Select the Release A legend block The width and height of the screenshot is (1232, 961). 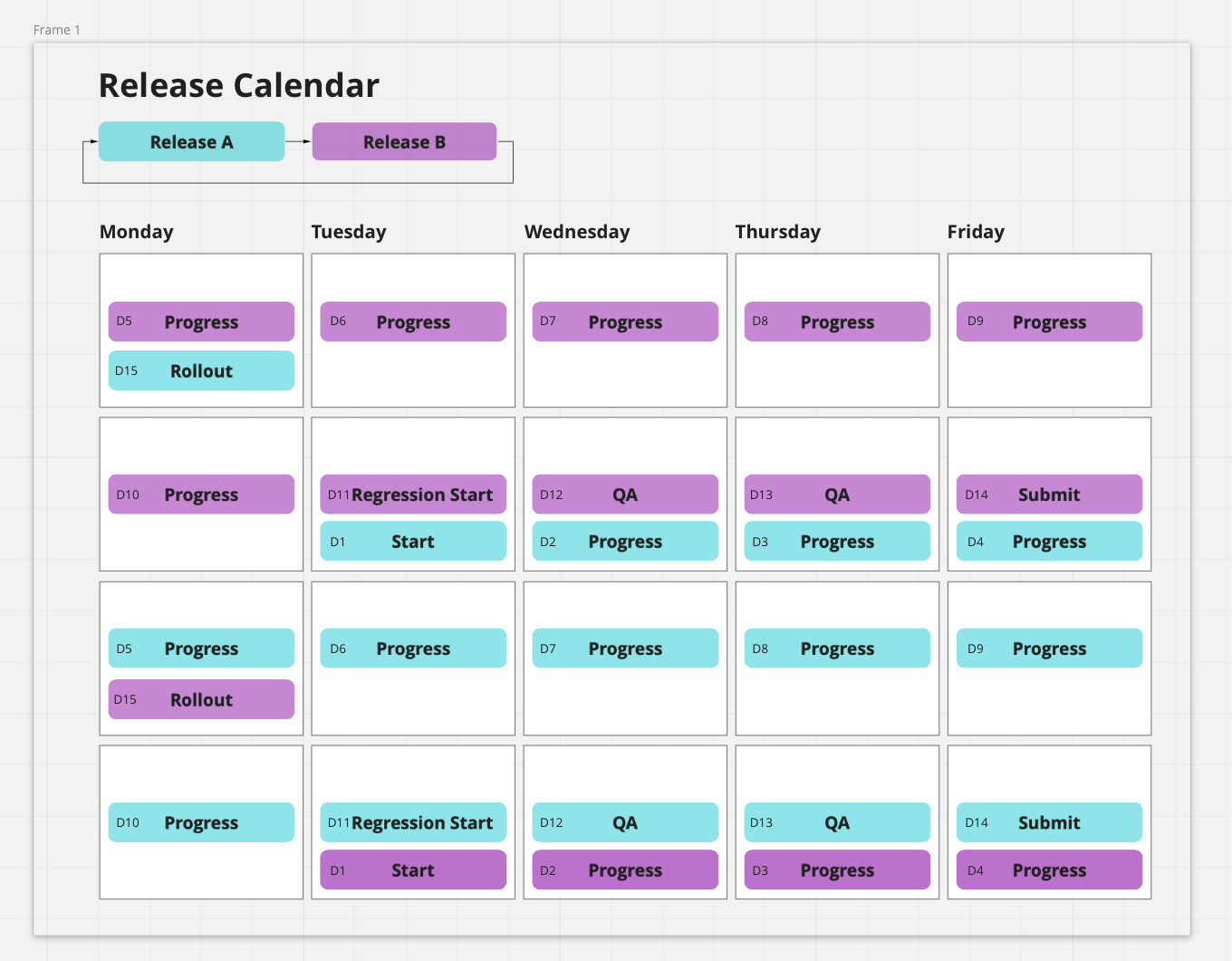pyautogui.click(x=191, y=141)
